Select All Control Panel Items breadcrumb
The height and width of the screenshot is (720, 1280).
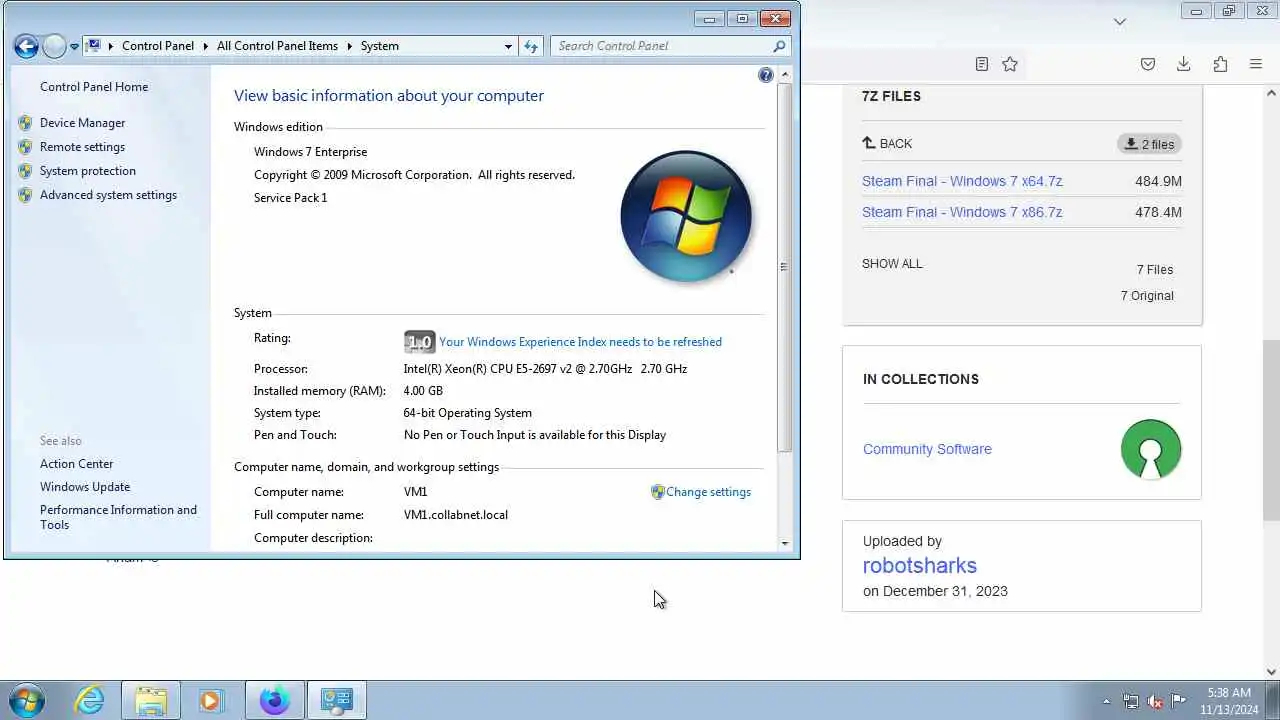277,46
